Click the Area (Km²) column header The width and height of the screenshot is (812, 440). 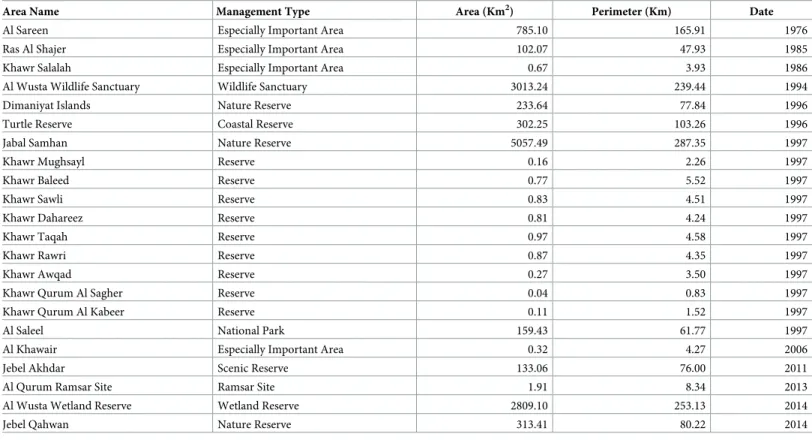[x=485, y=11]
